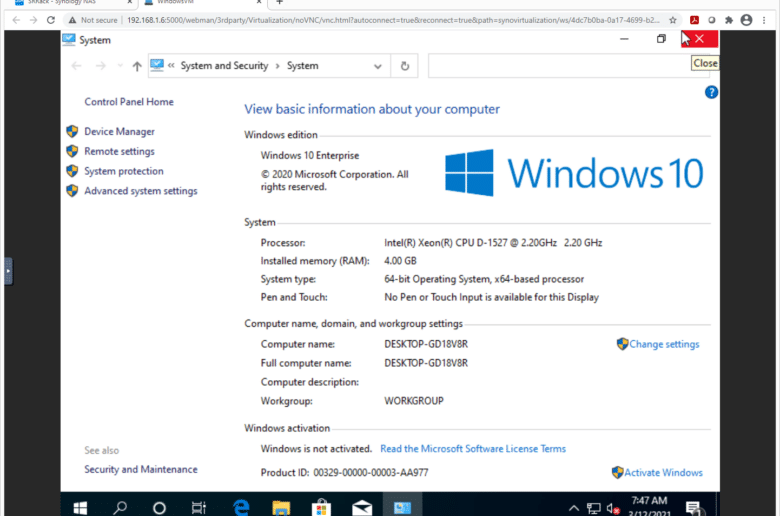Click the Back arrow in System window
The image size is (780, 516).
click(76, 66)
